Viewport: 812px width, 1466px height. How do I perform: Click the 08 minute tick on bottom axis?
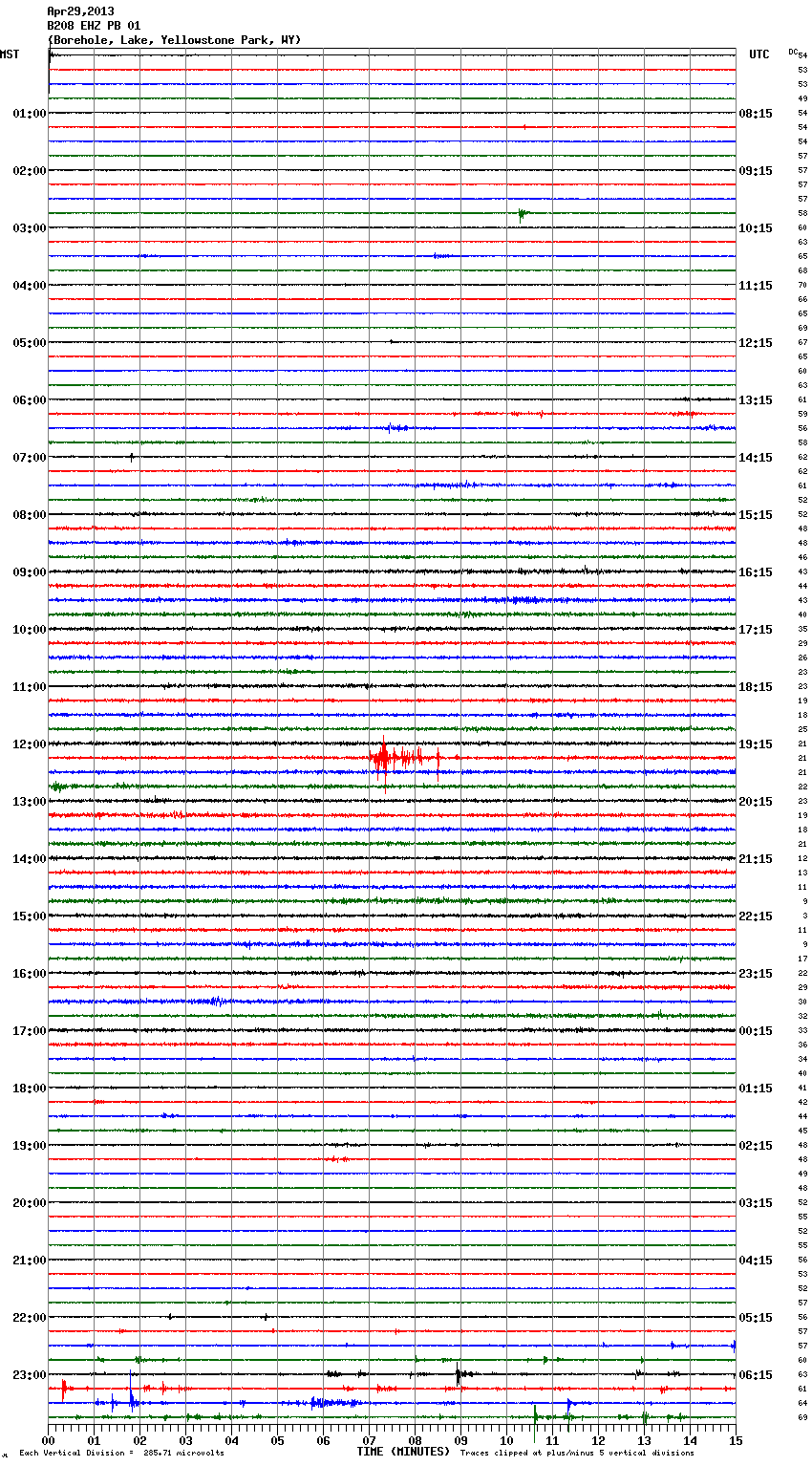tap(415, 1440)
